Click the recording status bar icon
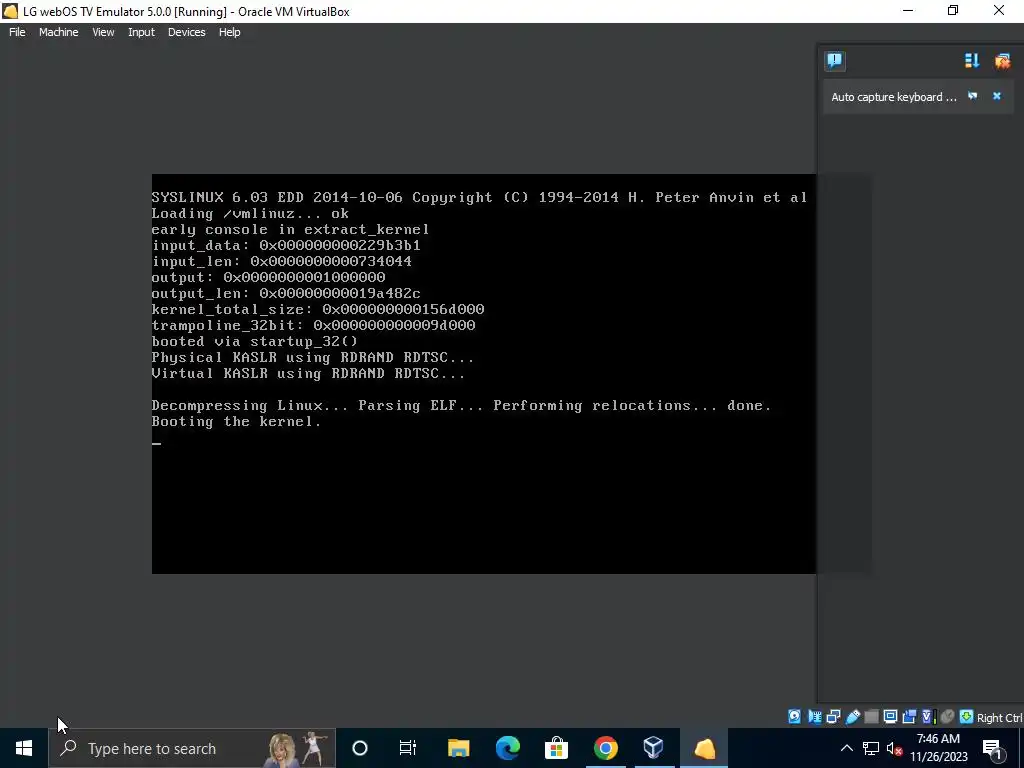 909,716
